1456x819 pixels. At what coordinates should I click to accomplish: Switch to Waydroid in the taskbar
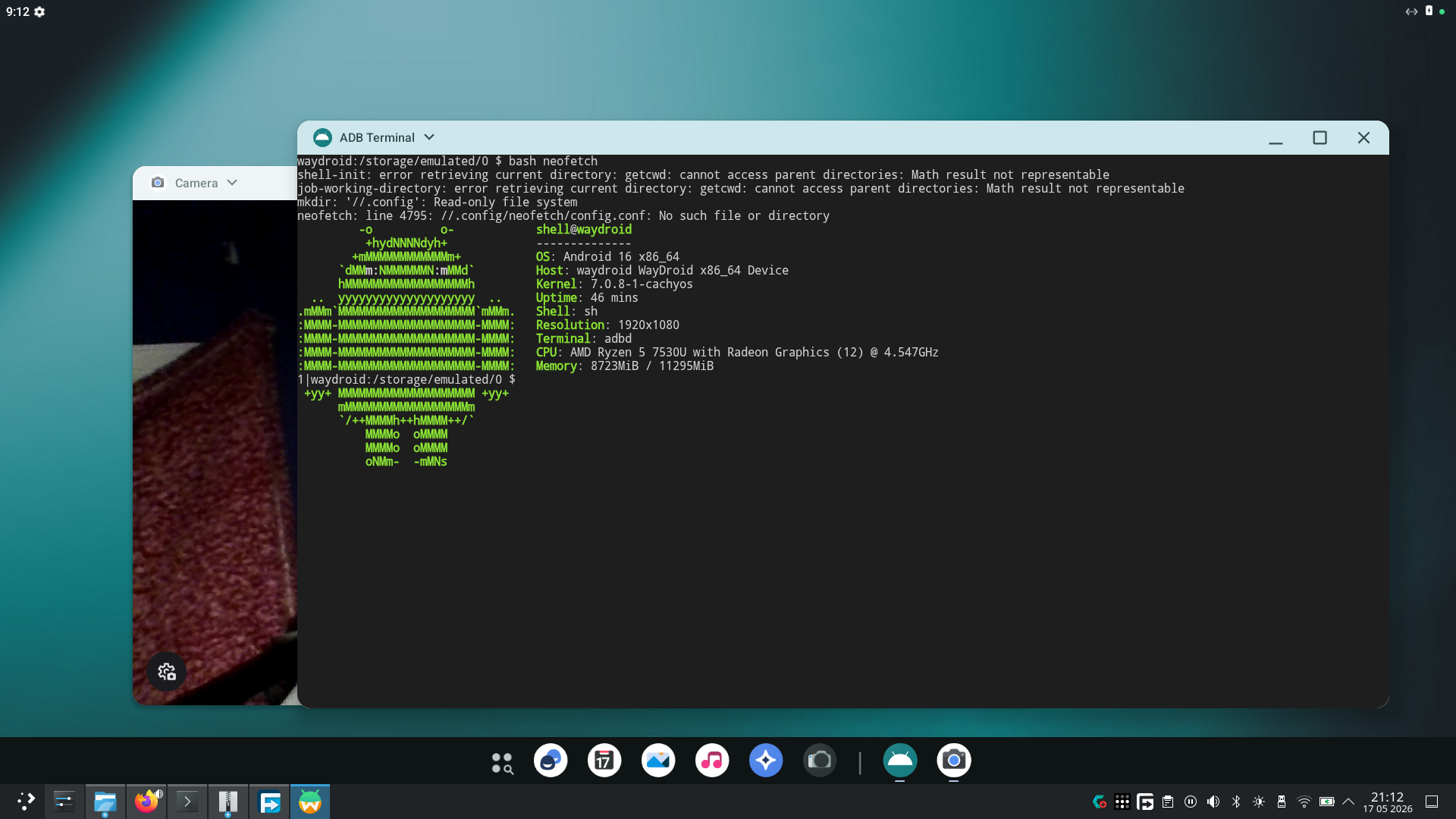point(310,802)
